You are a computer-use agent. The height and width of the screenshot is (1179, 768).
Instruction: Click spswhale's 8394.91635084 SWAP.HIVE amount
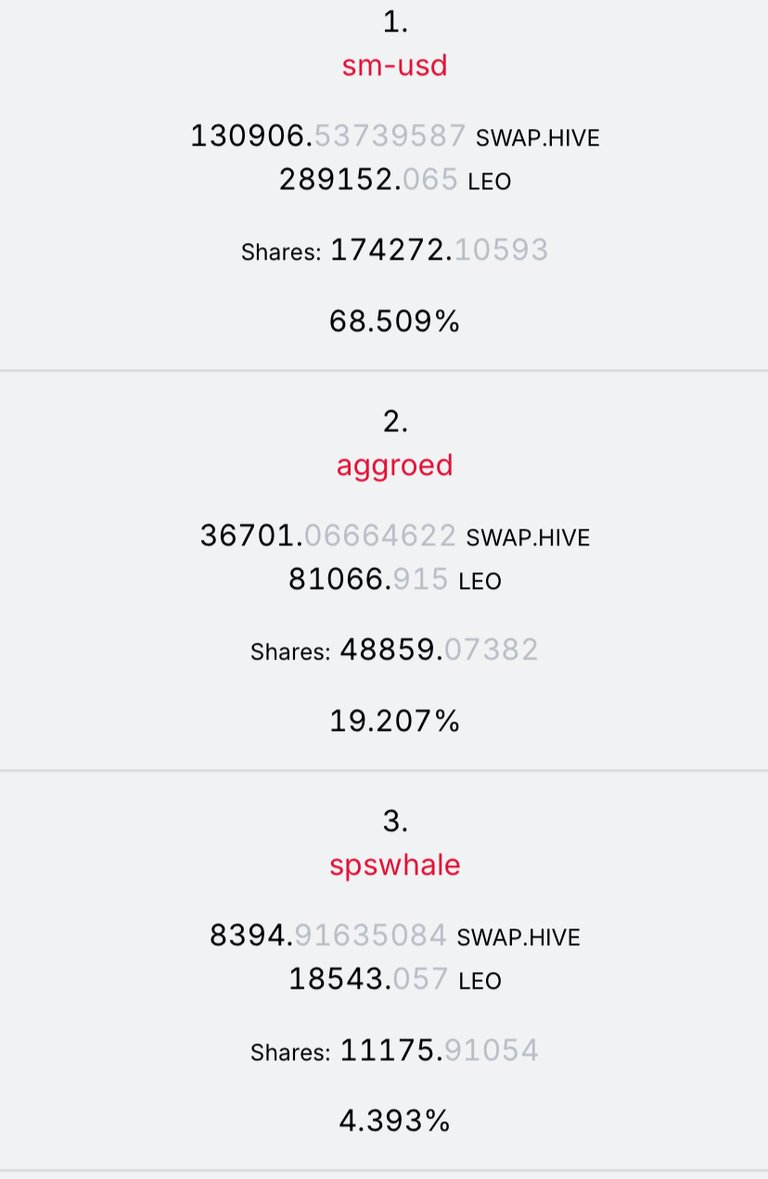point(394,936)
